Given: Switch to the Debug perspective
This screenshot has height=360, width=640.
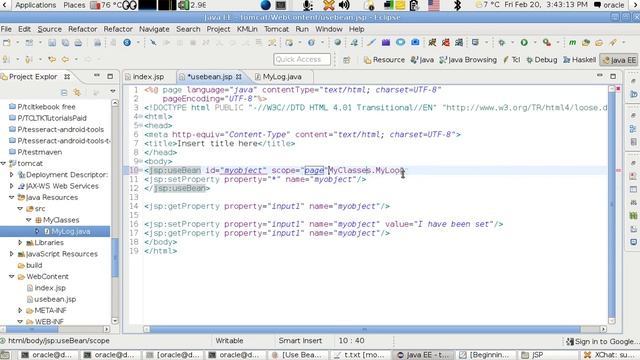Looking at the screenshot, I should point(542,60).
